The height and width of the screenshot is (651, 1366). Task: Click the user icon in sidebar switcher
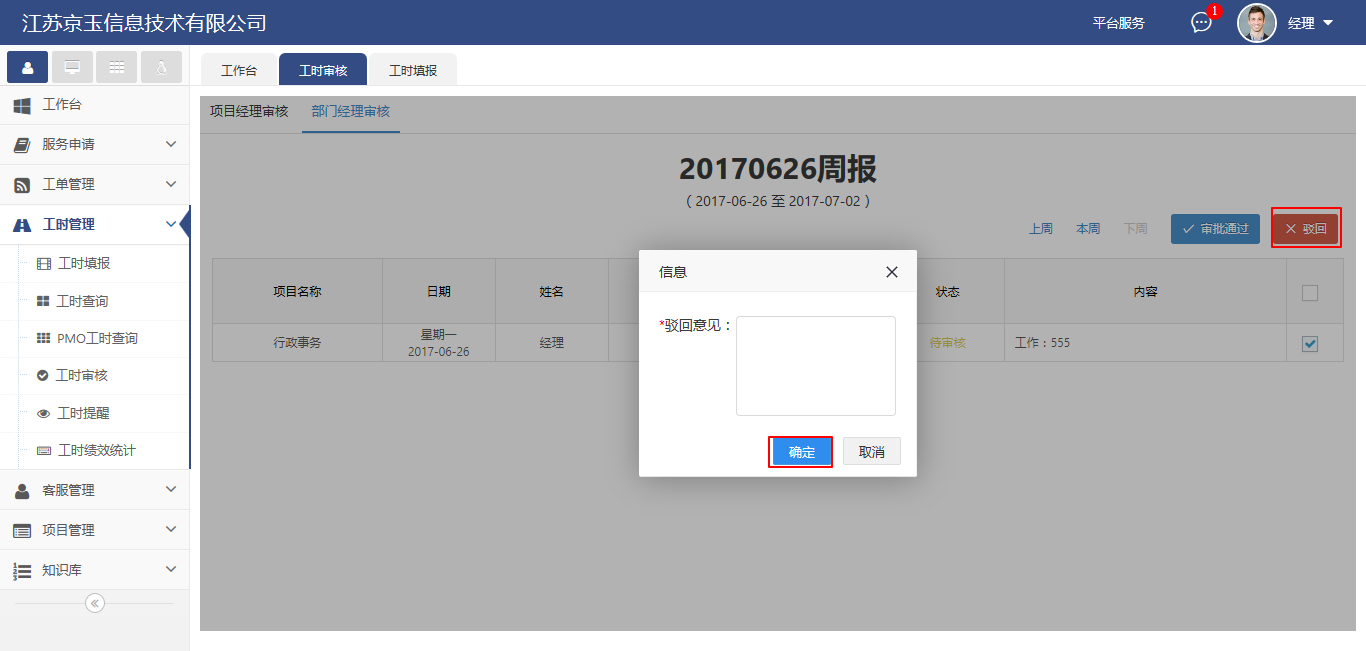coord(27,67)
